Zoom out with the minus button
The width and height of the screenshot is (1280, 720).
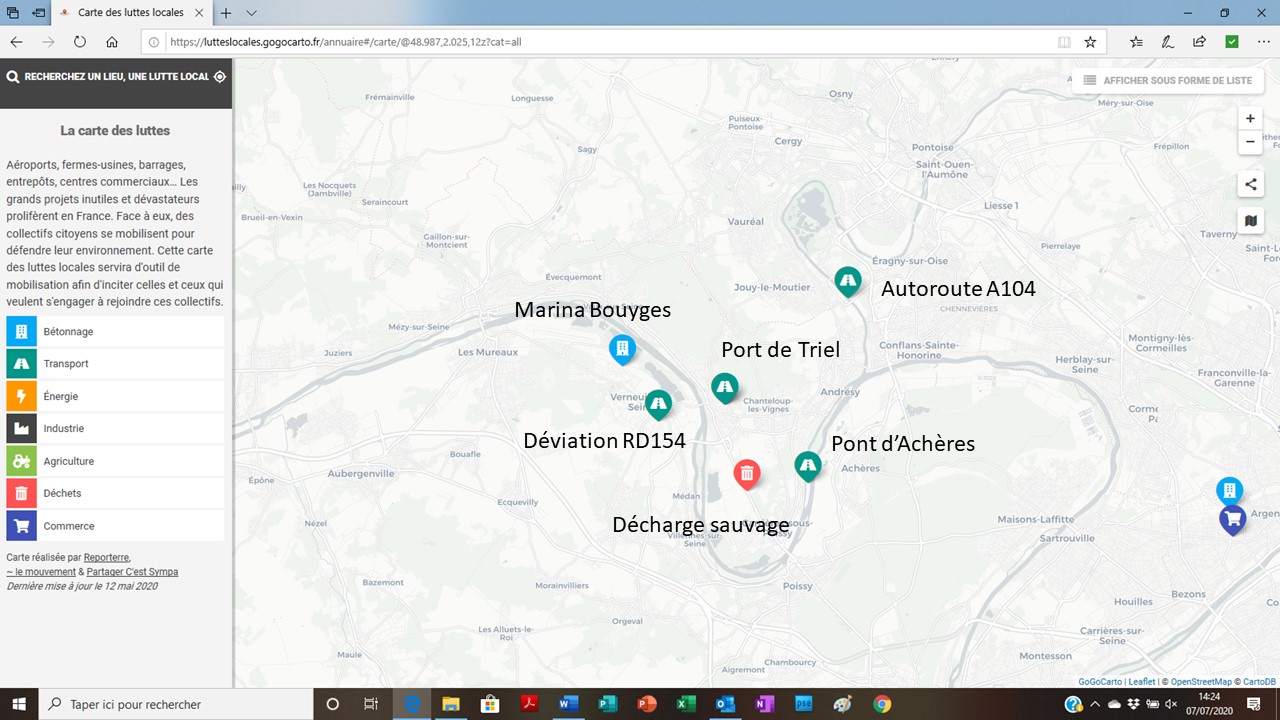pyautogui.click(x=1250, y=143)
